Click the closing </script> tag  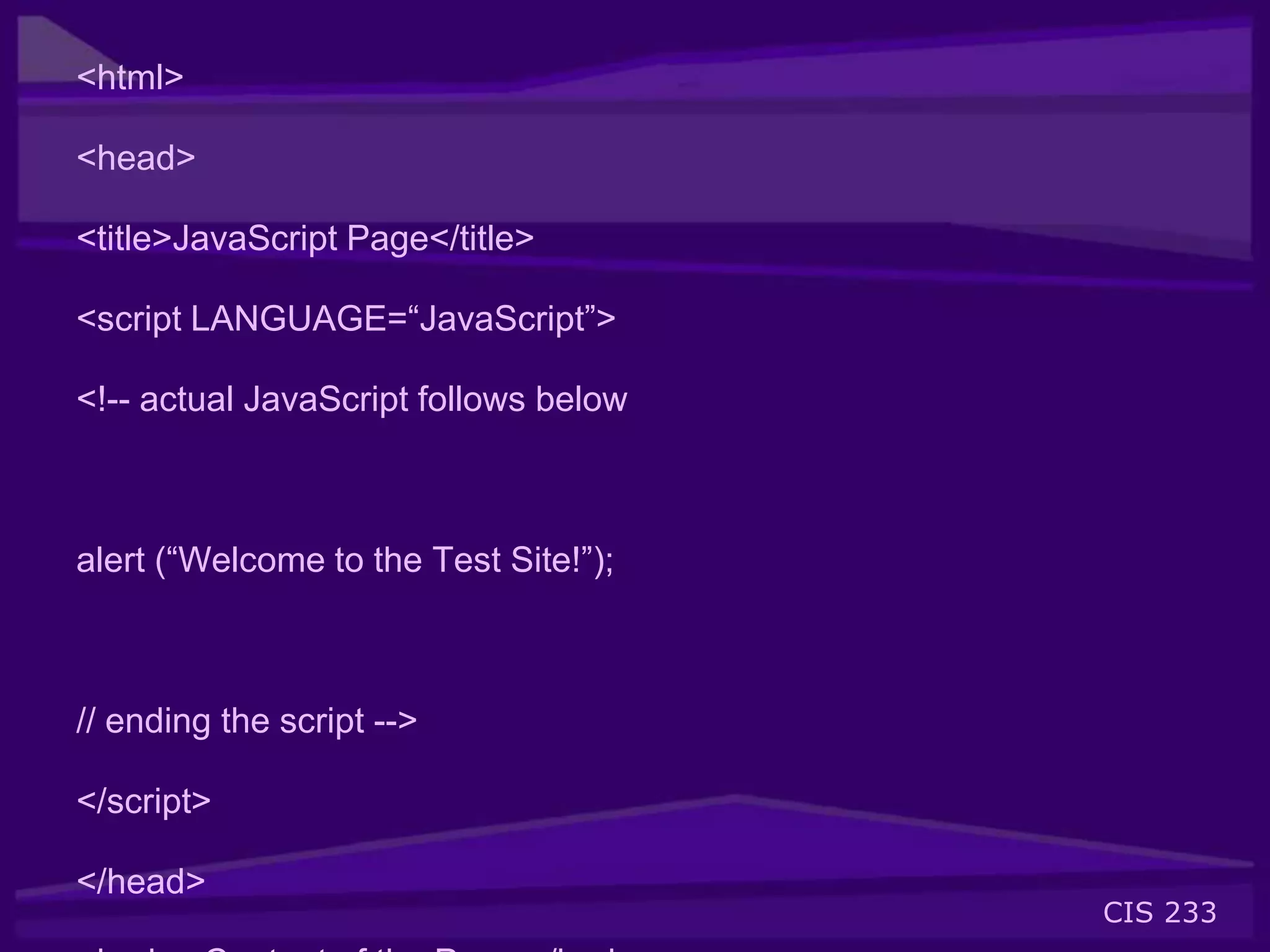click(x=144, y=801)
